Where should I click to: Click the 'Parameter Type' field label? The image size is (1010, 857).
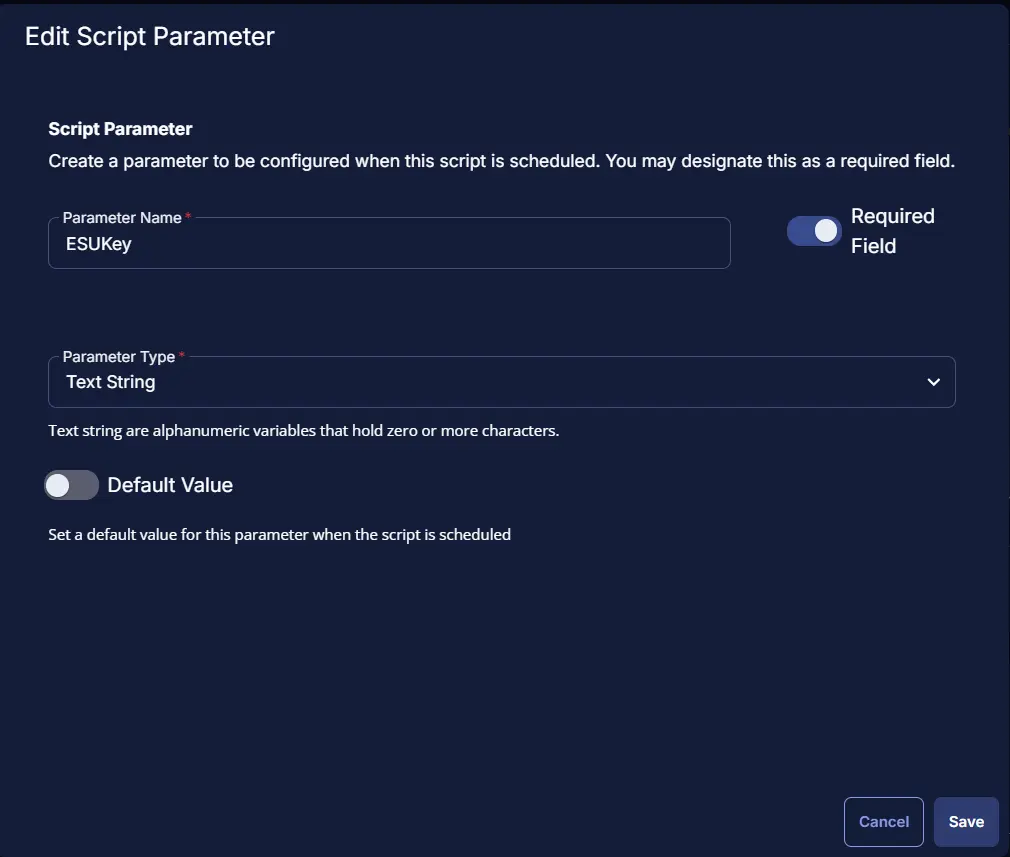(118, 356)
